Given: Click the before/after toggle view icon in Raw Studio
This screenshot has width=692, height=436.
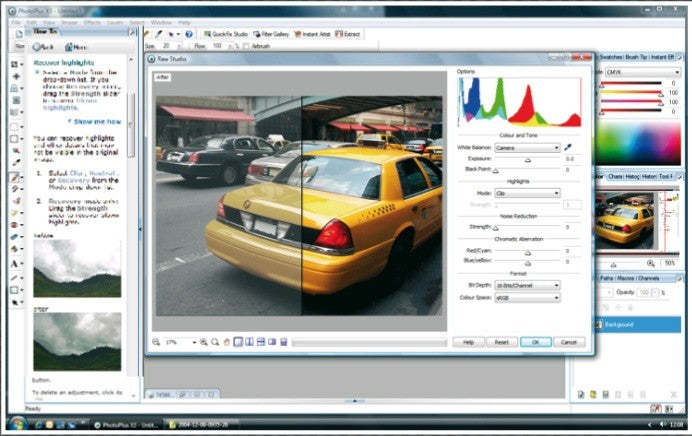Looking at the screenshot, I should coord(272,342).
